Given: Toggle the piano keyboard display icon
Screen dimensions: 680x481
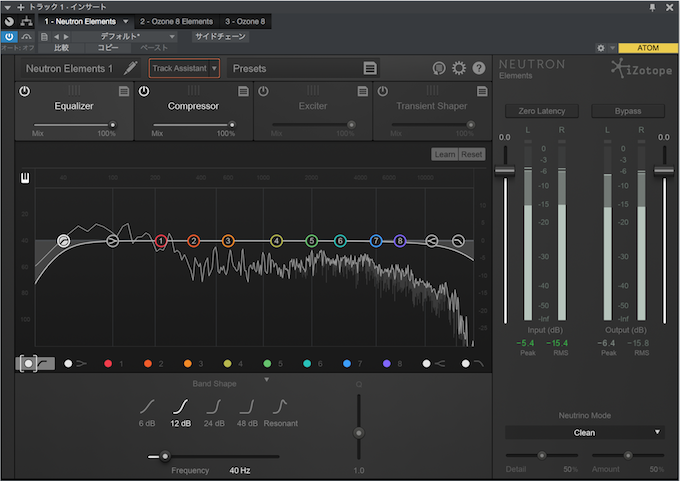Looking at the screenshot, I should pyautogui.click(x=25, y=178).
